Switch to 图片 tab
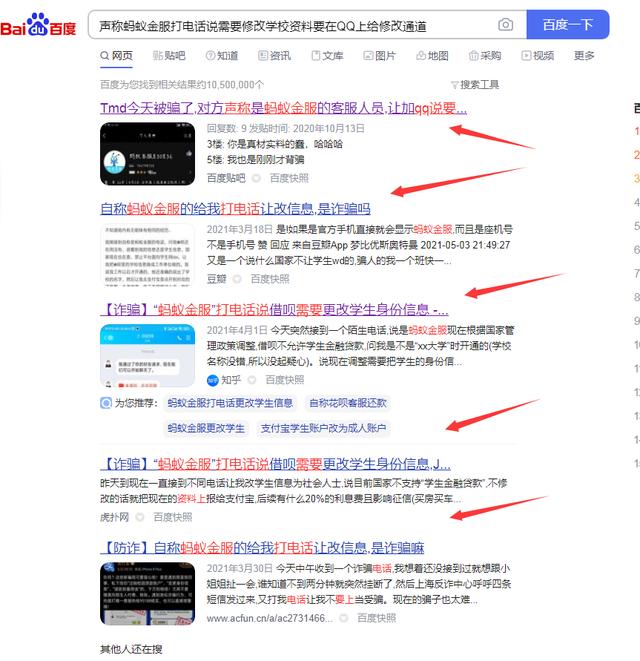The width and height of the screenshot is (640, 661). click(x=379, y=56)
